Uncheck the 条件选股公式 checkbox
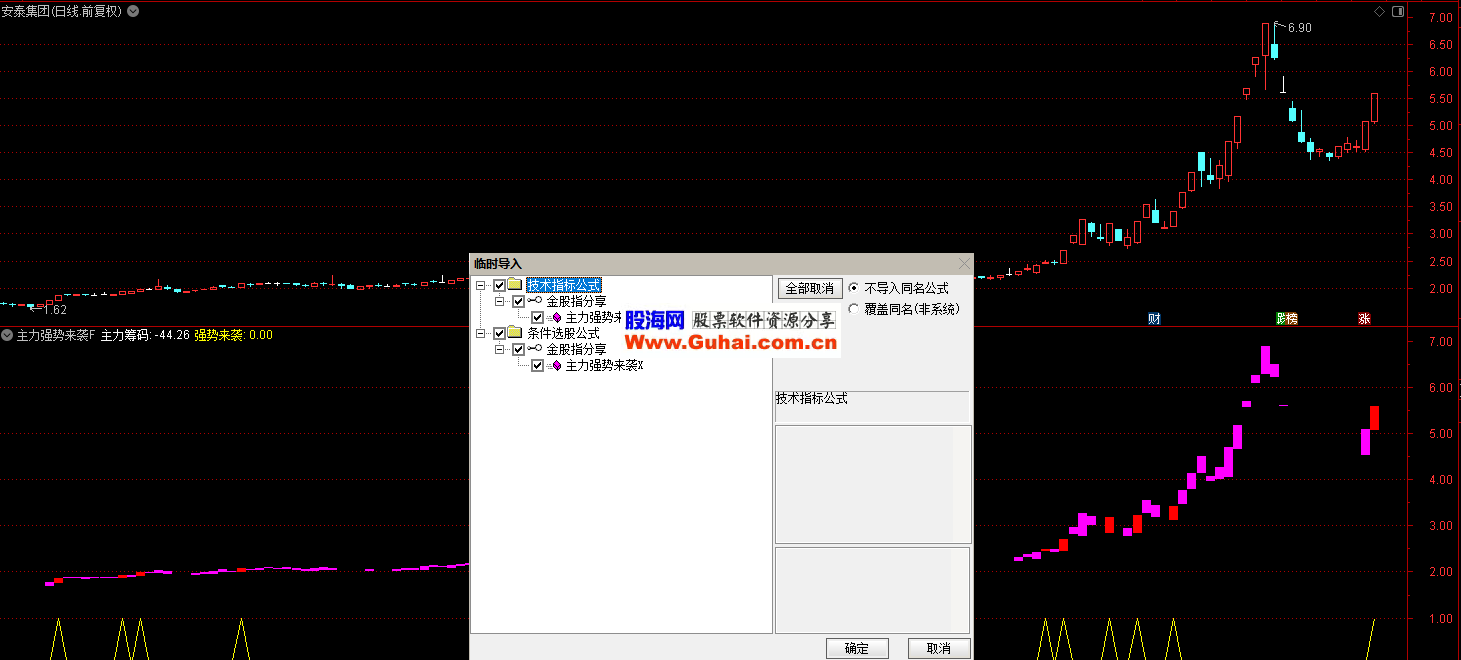This screenshot has width=1461, height=660. (x=499, y=333)
